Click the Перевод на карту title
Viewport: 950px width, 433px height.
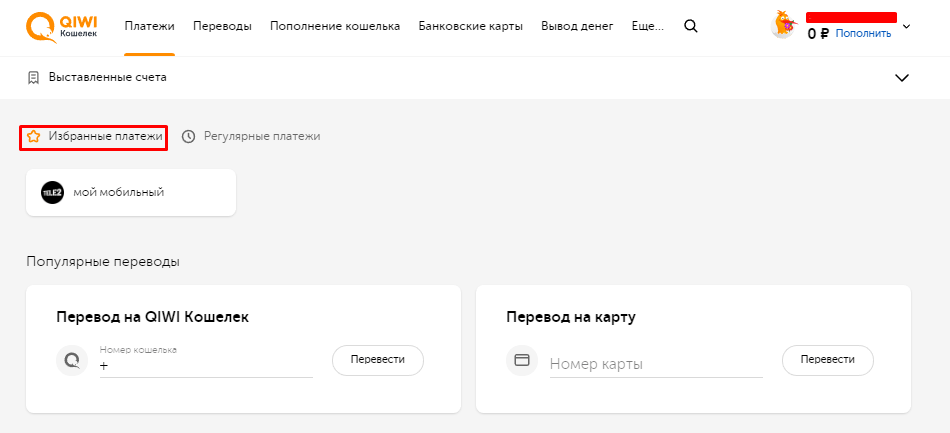[571, 317]
